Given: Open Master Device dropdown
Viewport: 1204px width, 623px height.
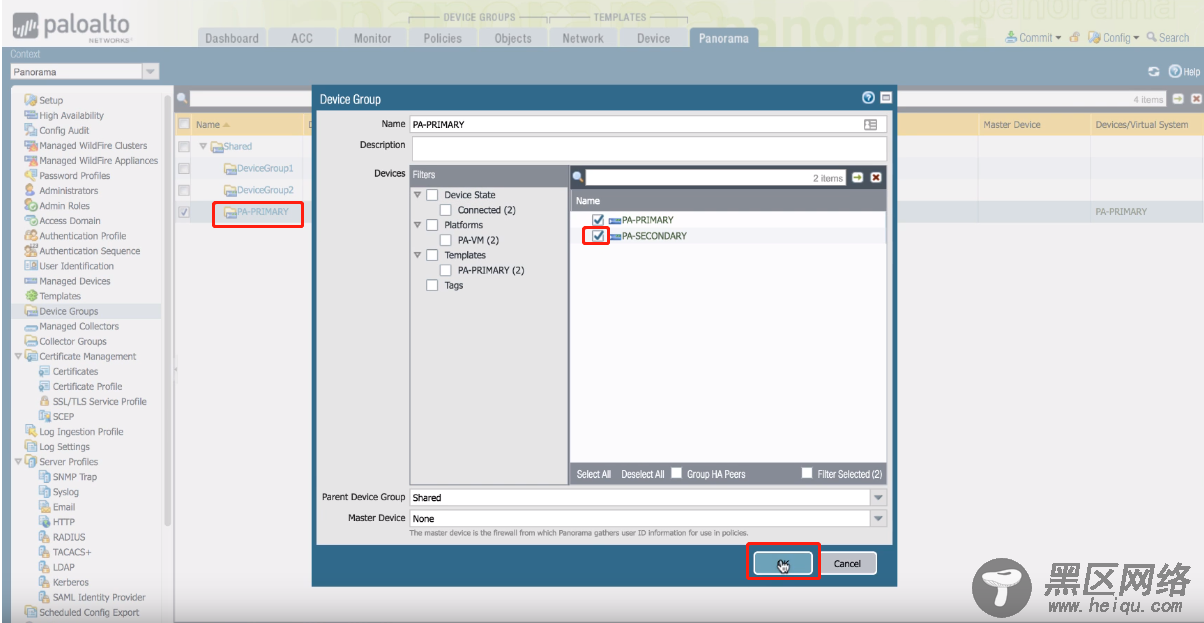Looking at the screenshot, I should pos(878,518).
